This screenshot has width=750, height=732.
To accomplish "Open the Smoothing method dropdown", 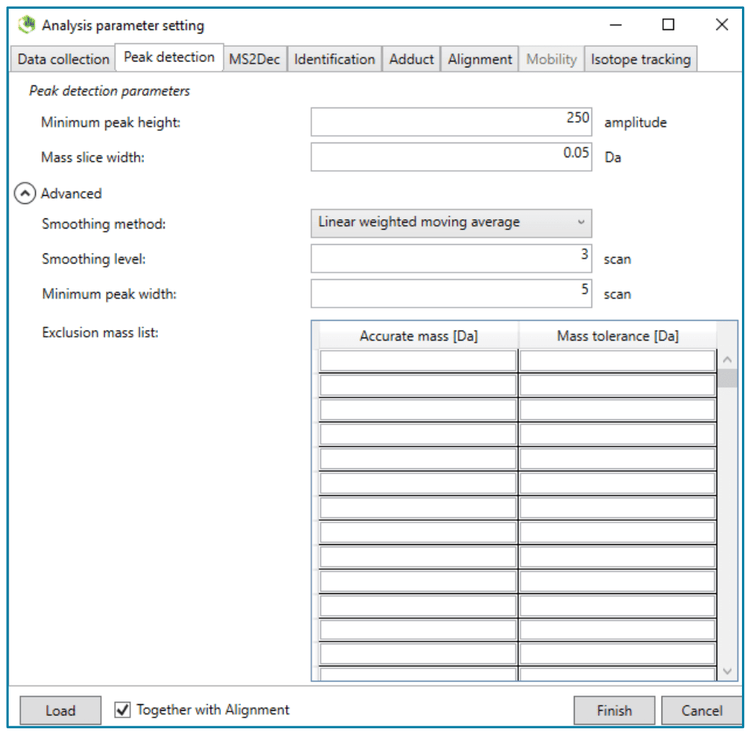I will pos(451,222).
